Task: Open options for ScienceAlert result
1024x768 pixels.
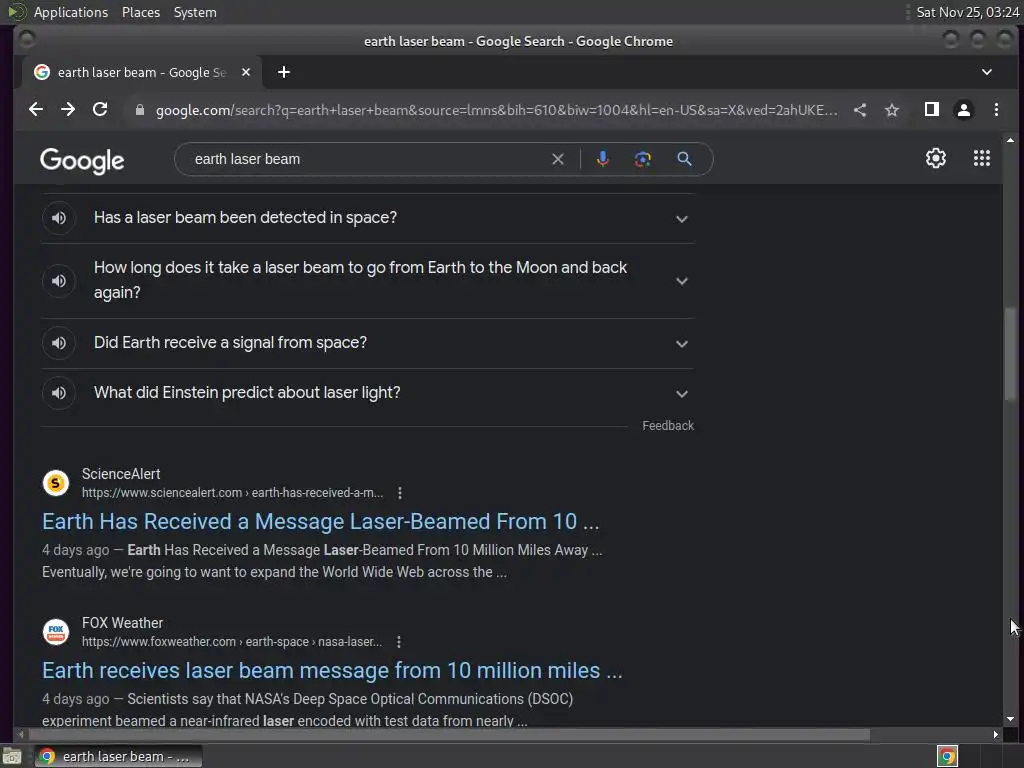Action: pyautogui.click(x=400, y=493)
